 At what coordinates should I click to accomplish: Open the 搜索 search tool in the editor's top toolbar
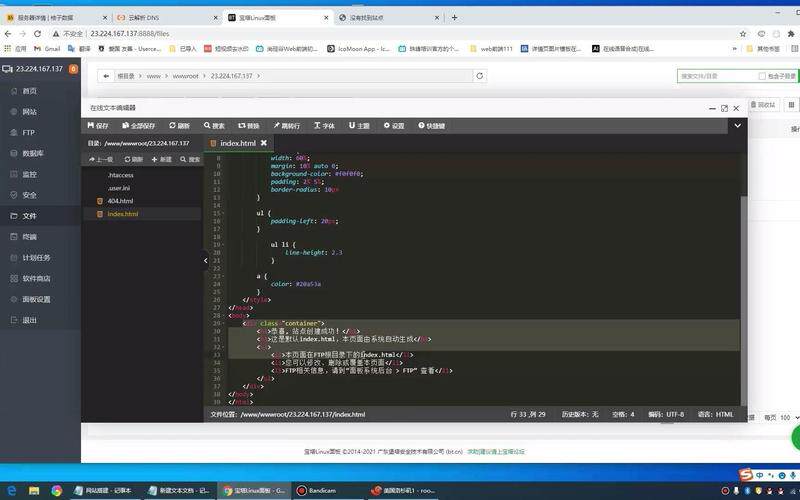pyautogui.click(x=214, y=126)
